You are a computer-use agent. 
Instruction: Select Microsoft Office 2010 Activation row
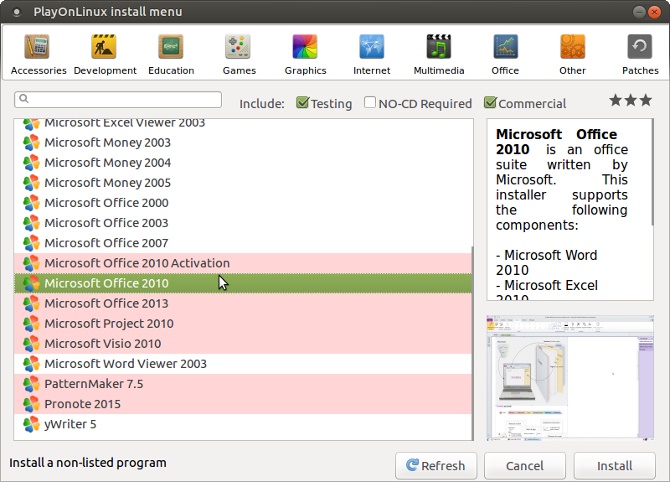pos(243,263)
